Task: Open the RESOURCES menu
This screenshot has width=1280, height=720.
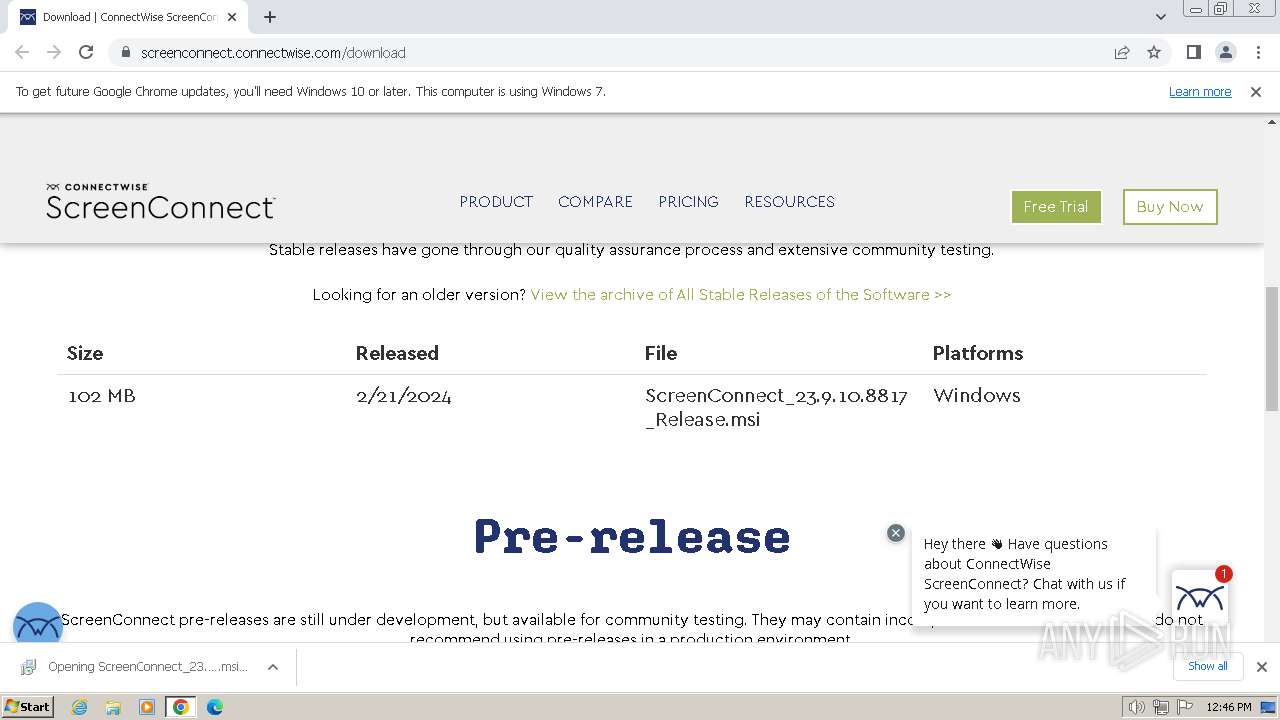Action: point(789,201)
